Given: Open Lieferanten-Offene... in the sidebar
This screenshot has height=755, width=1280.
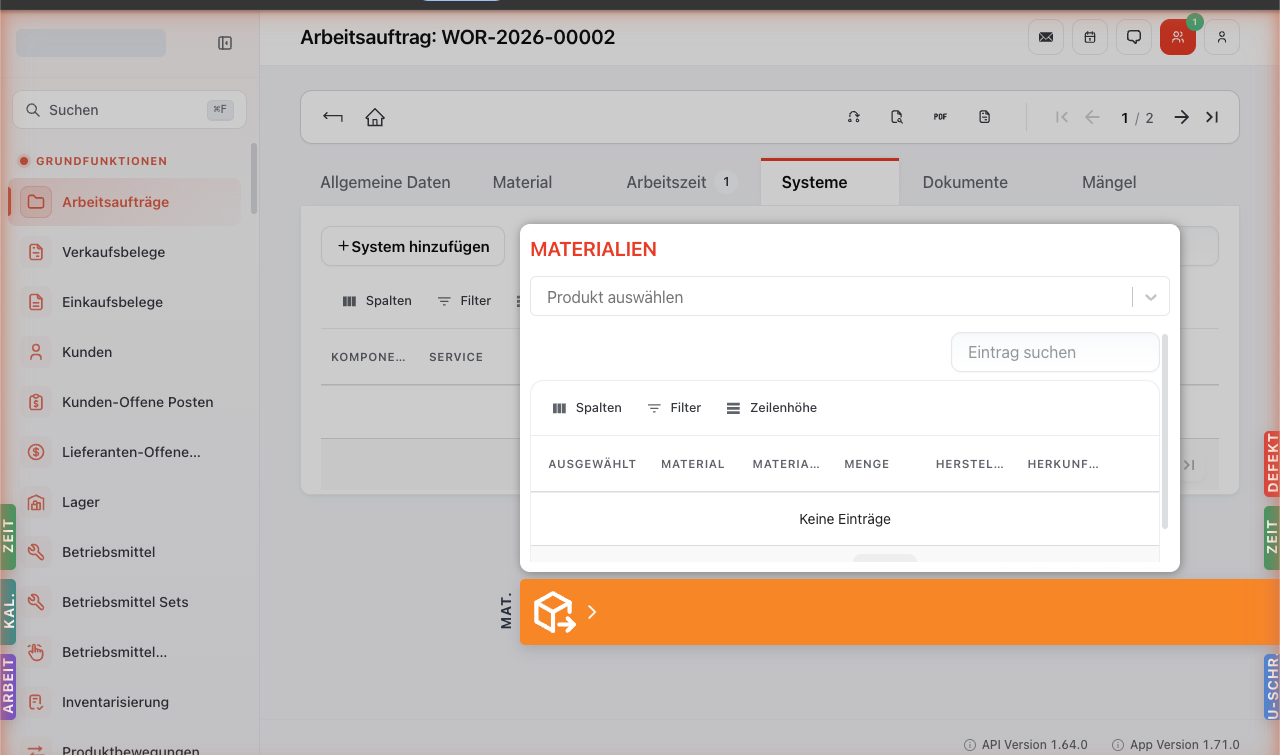Looking at the screenshot, I should tap(125, 452).
